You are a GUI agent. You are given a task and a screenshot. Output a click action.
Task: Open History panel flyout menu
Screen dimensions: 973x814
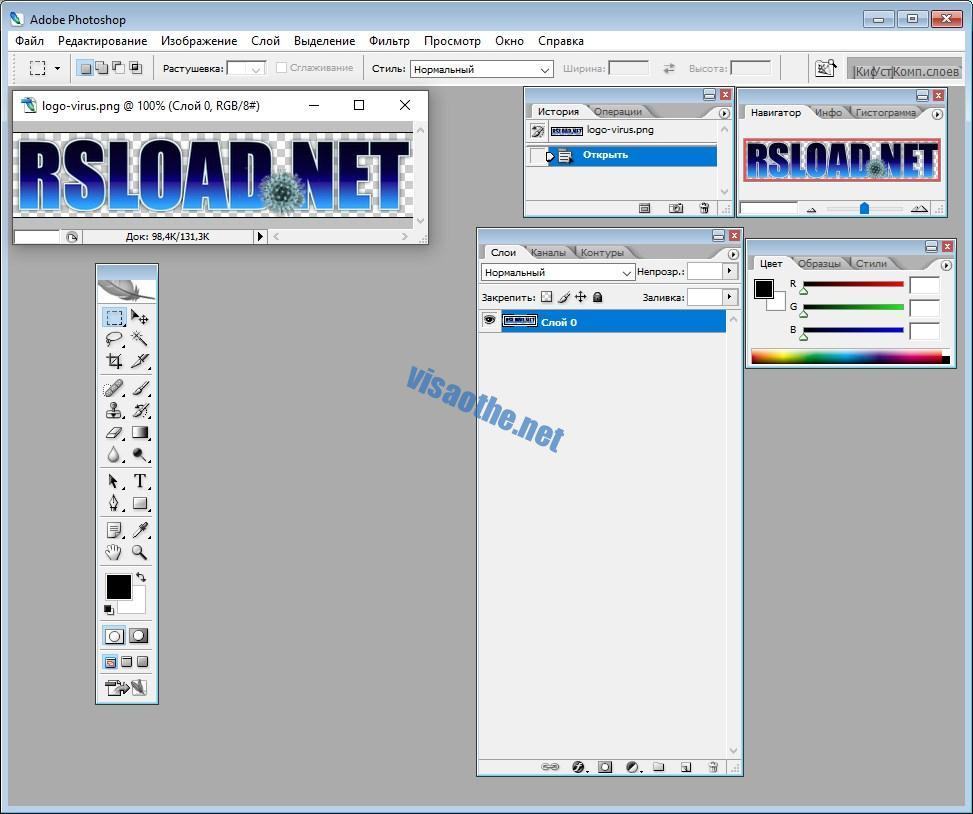coord(724,114)
